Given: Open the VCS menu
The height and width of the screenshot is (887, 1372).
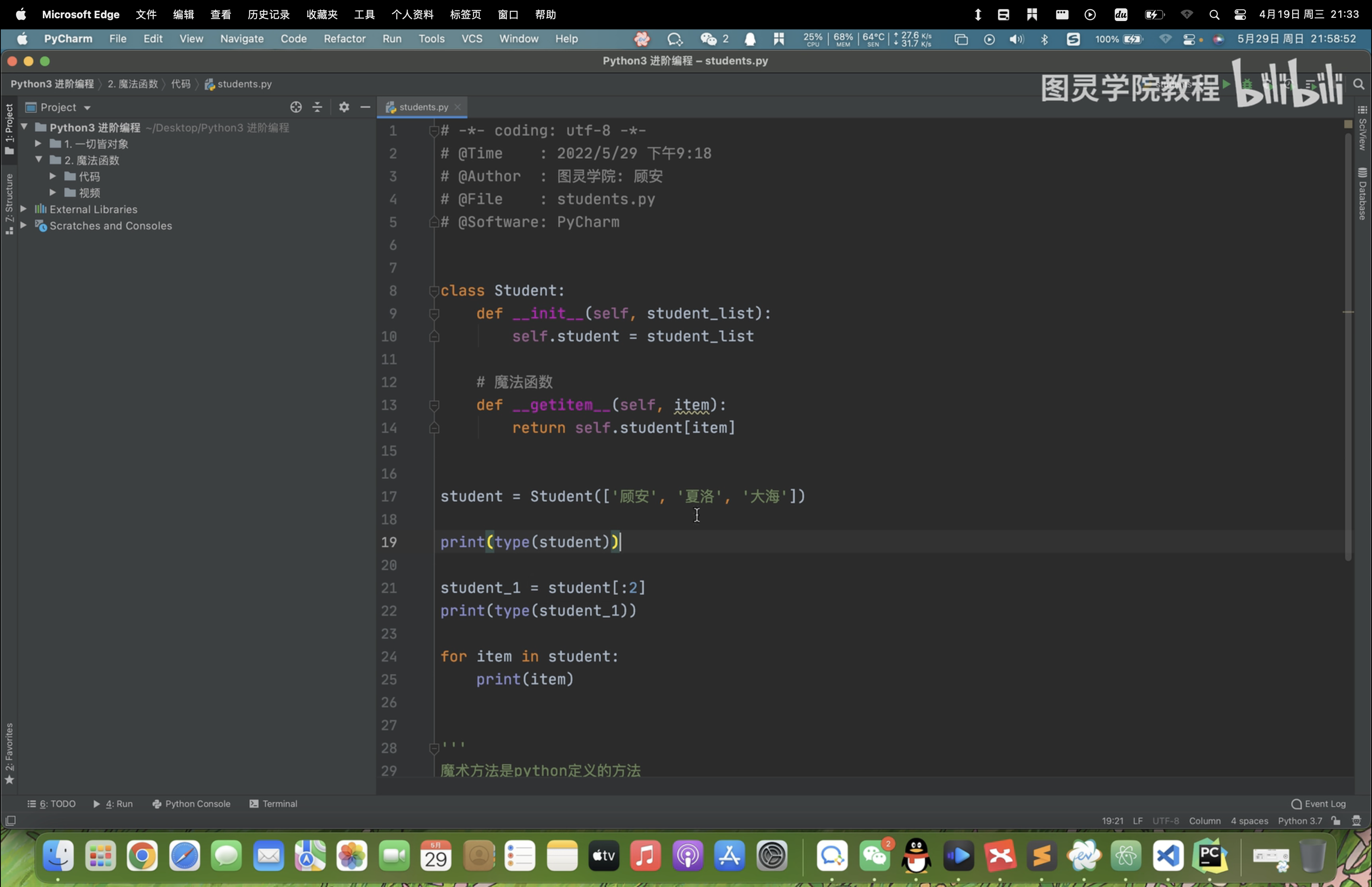Looking at the screenshot, I should click(x=472, y=39).
